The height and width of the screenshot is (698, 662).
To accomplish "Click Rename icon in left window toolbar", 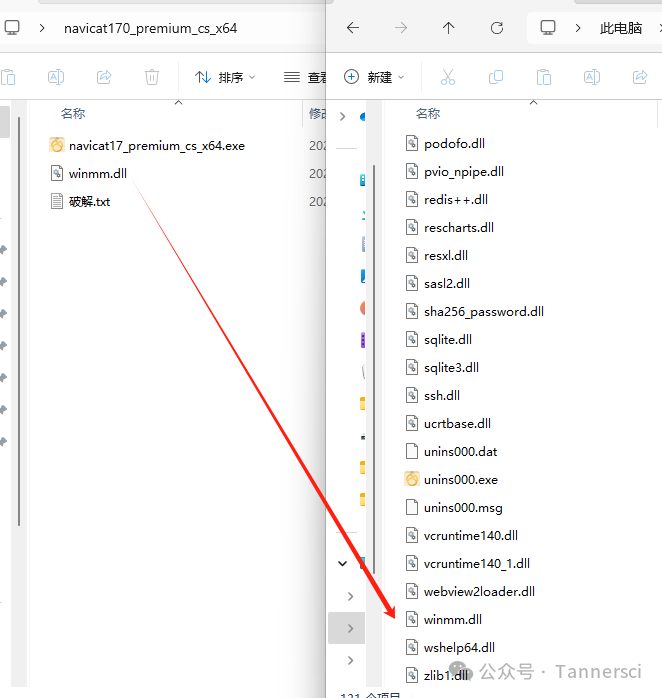I will [x=56, y=77].
